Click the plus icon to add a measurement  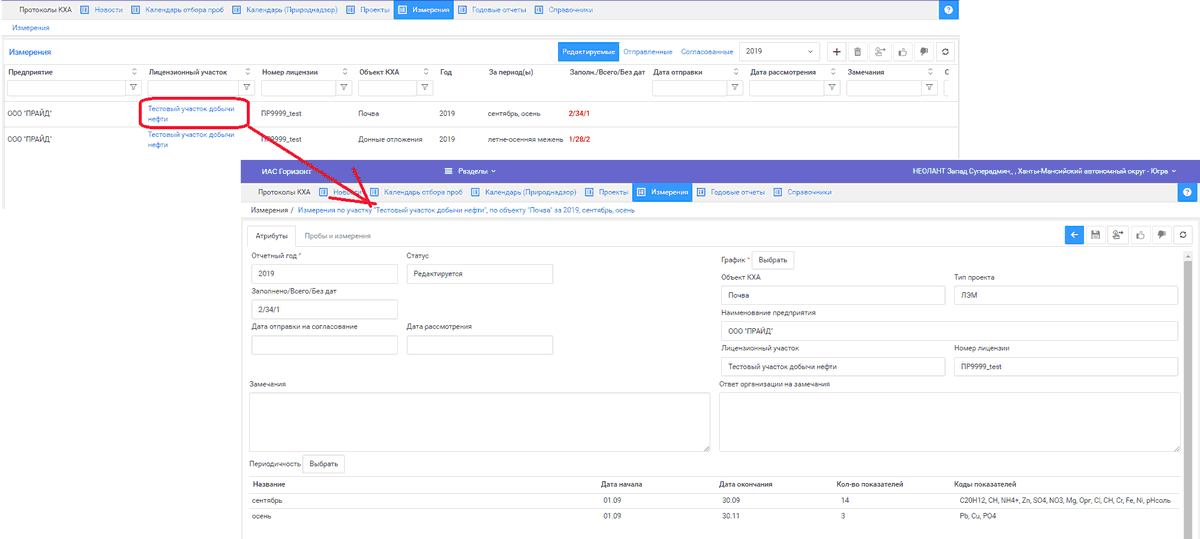[837, 51]
